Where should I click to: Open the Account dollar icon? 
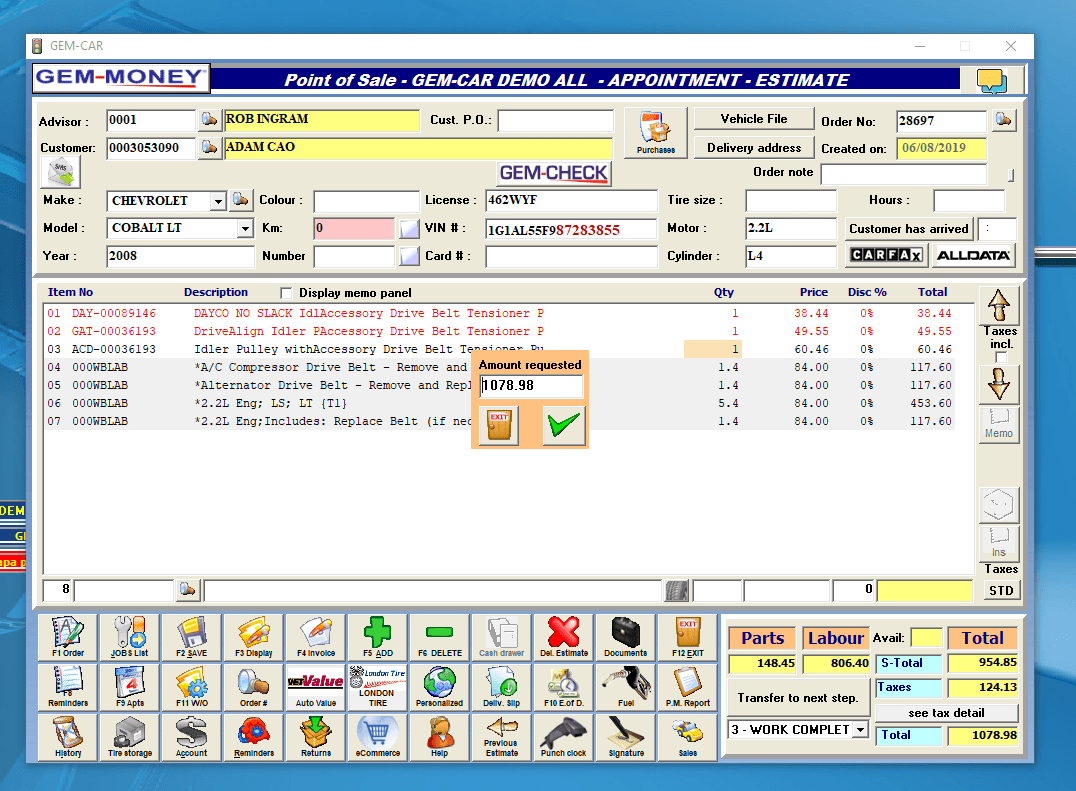click(x=191, y=737)
